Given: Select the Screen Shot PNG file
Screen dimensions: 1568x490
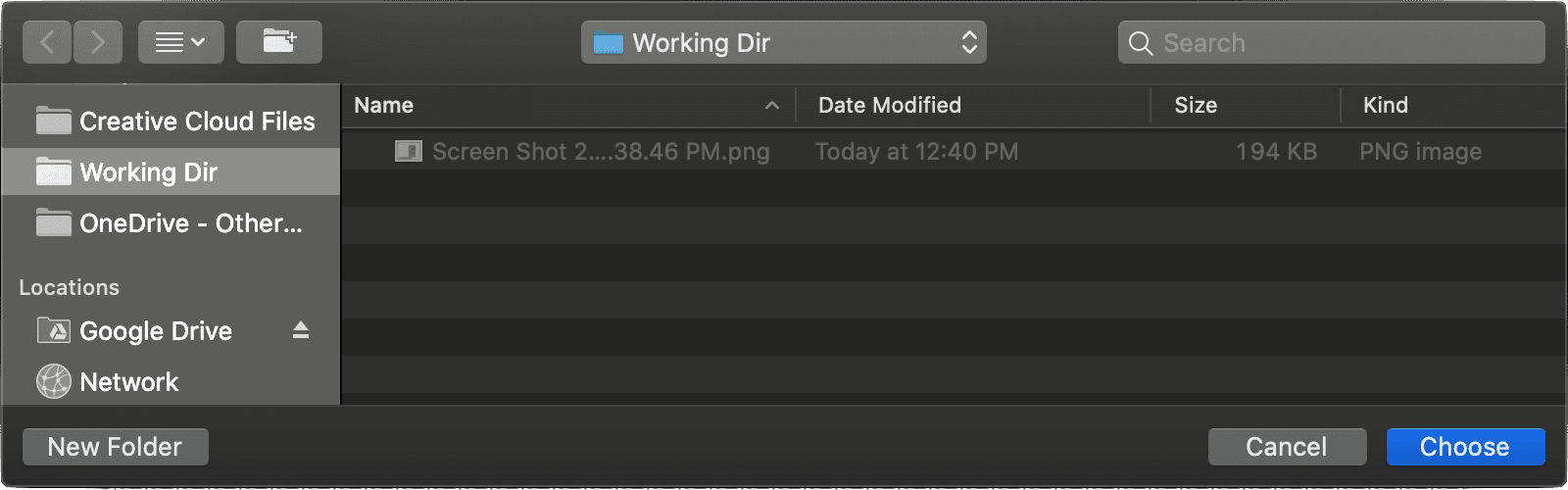Looking at the screenshot, I should click(x=600, y=152).
